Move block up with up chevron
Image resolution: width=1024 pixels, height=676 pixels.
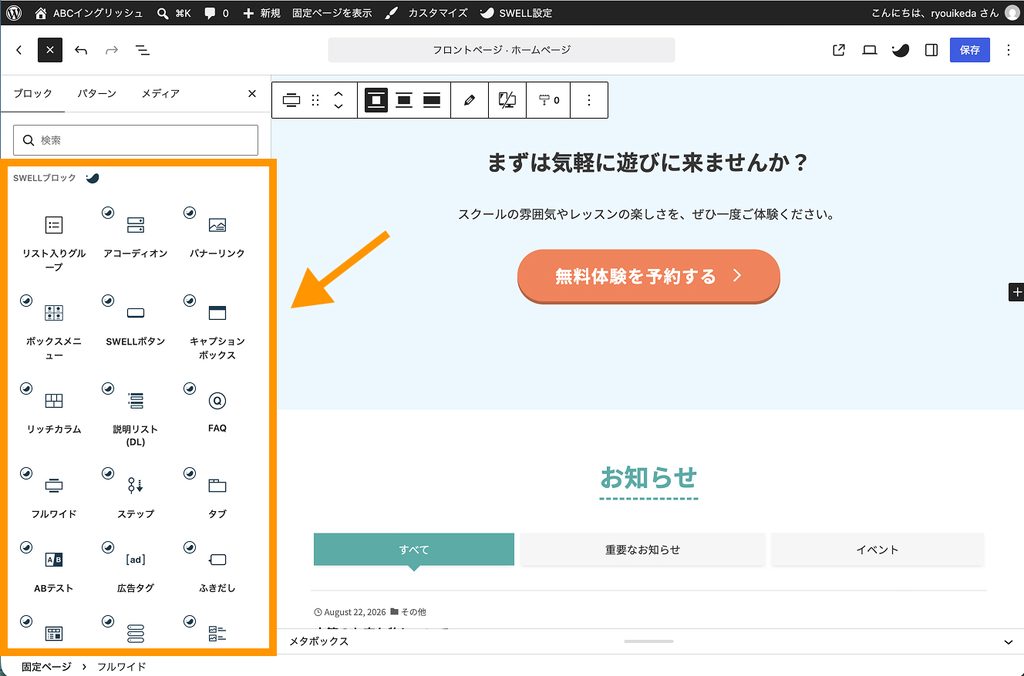[x=338, y=94]
